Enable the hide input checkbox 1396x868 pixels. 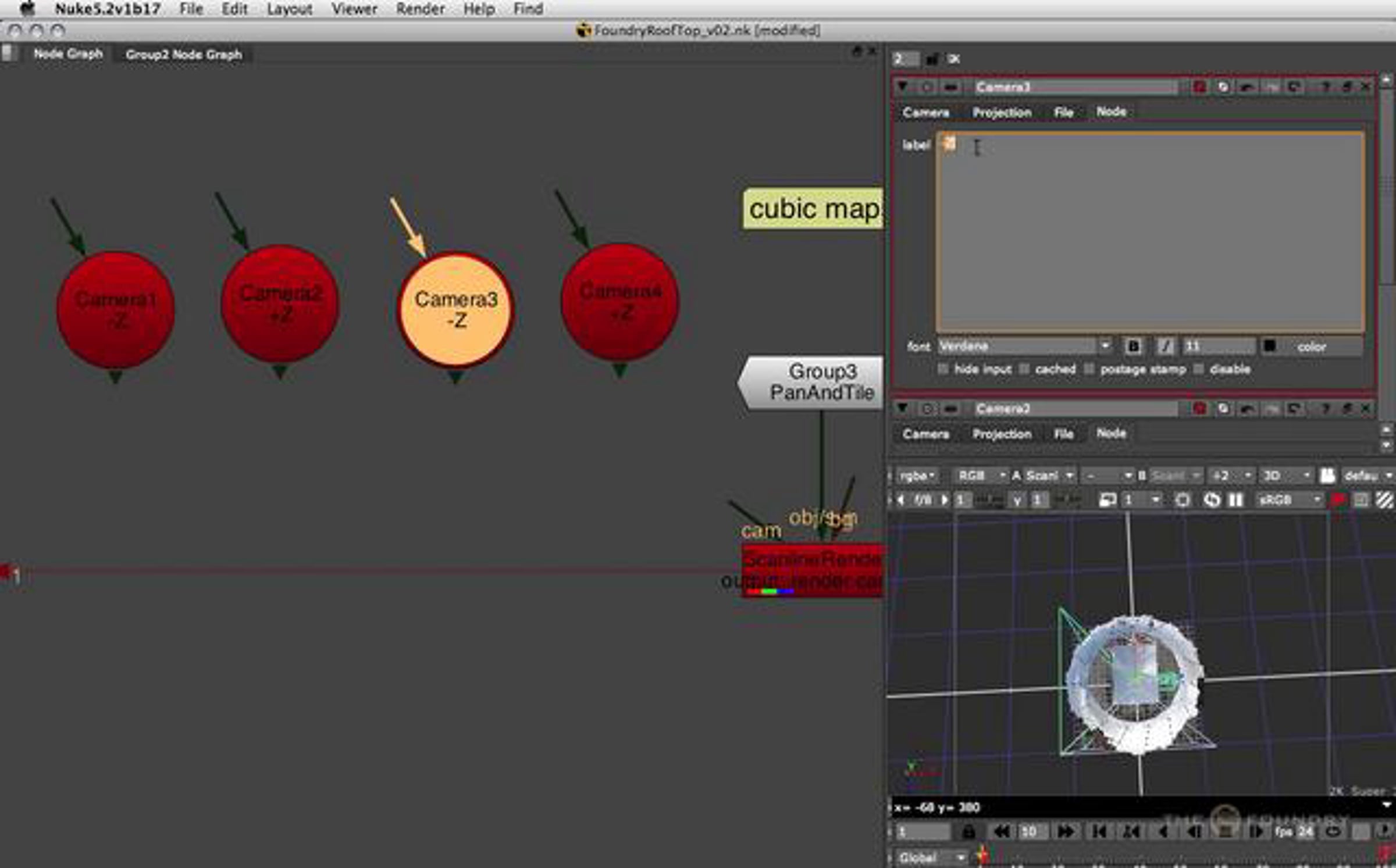tap(943, 369)
